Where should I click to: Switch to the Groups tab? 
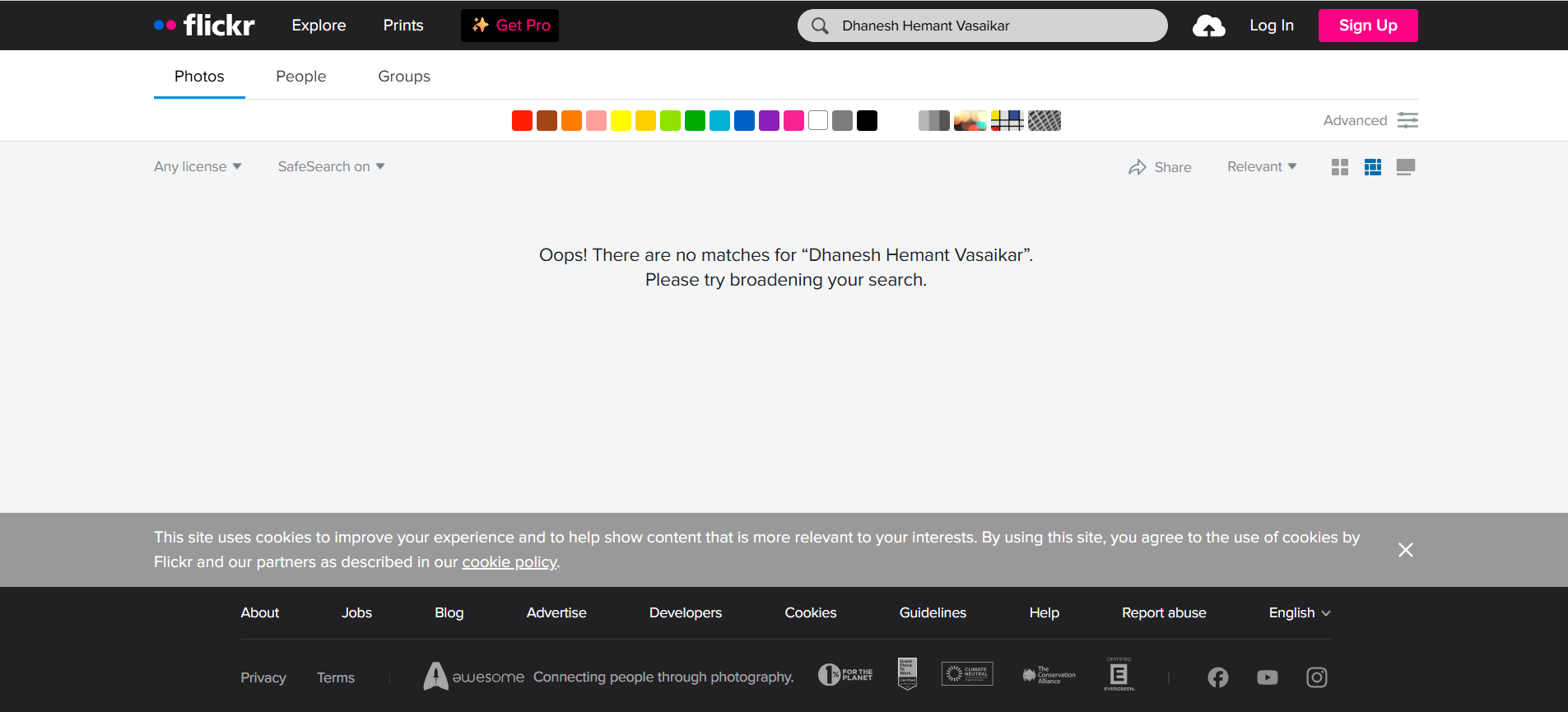click(404, 76)
